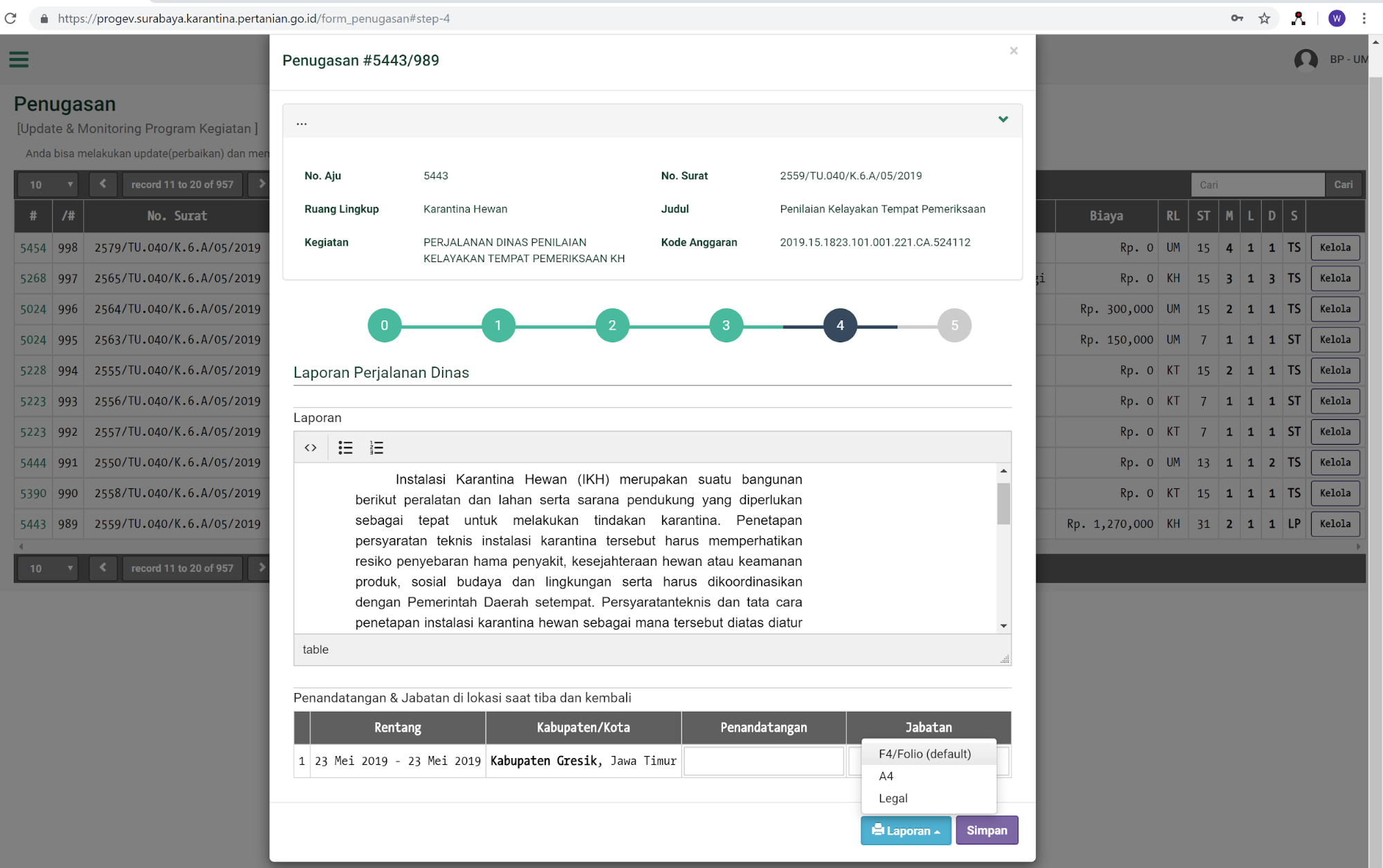1383x868 pixels.
Task: Click the source code view editor icon
Action: tap(311, 447)
